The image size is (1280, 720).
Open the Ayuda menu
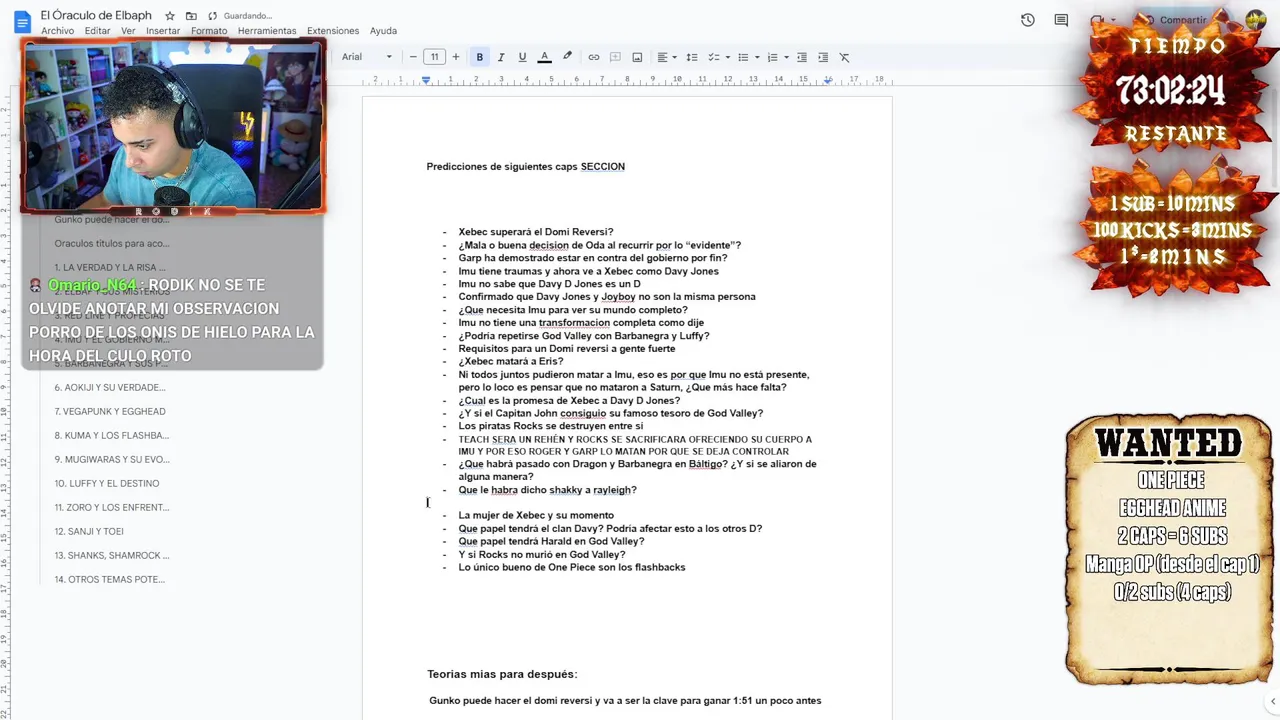tap(383, 31)
